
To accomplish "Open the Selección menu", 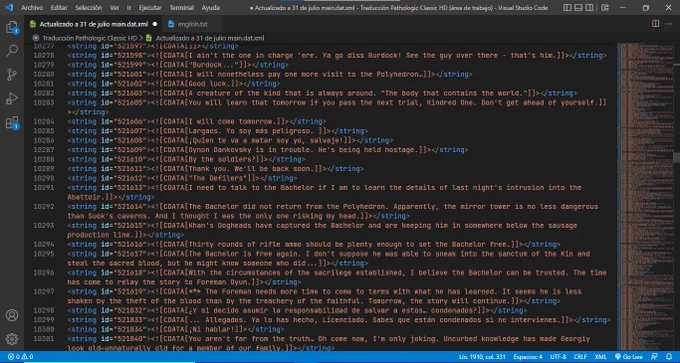I will point(88,8).
